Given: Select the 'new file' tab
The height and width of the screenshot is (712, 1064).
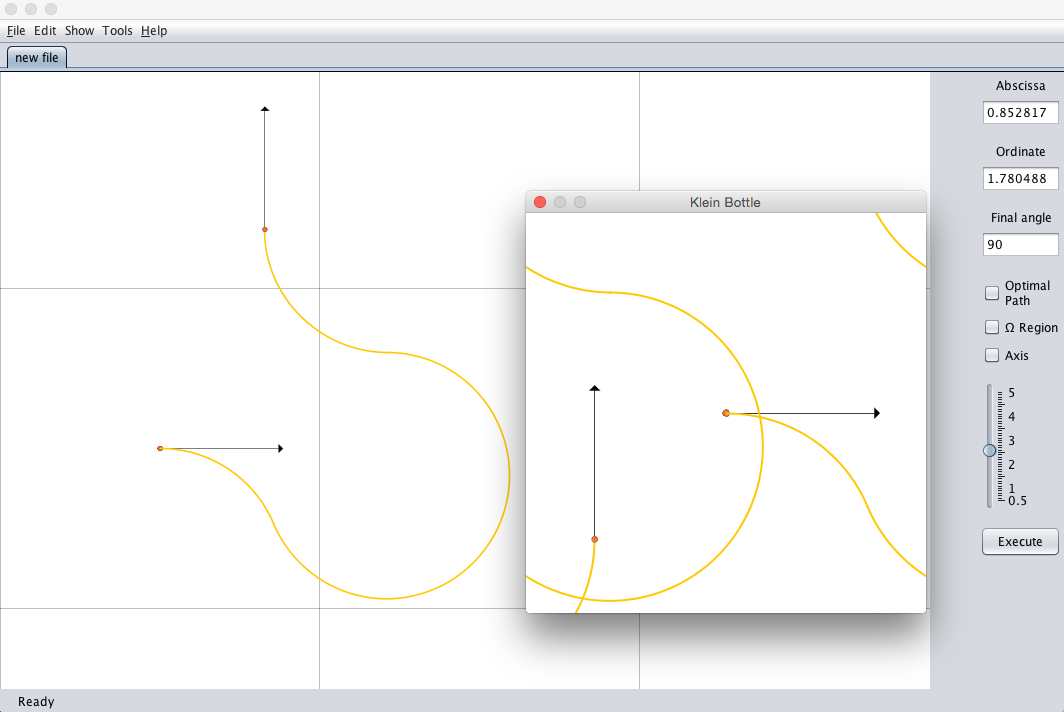Looking at the screenshot, I should tap(37, 58).
